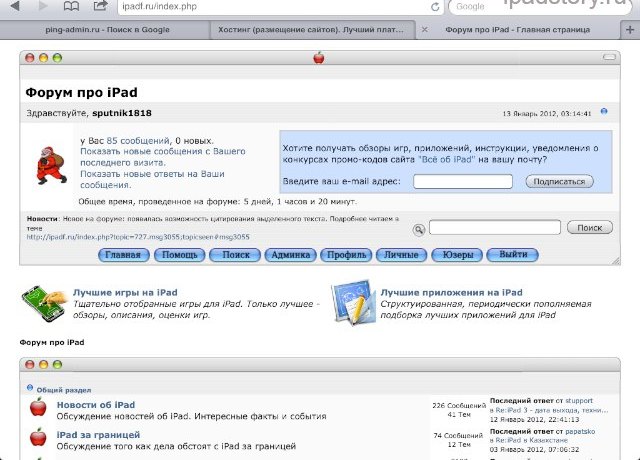640x460 pixels.
Task: Click yellow button in boards panel
Action: [x=43, y=364]
